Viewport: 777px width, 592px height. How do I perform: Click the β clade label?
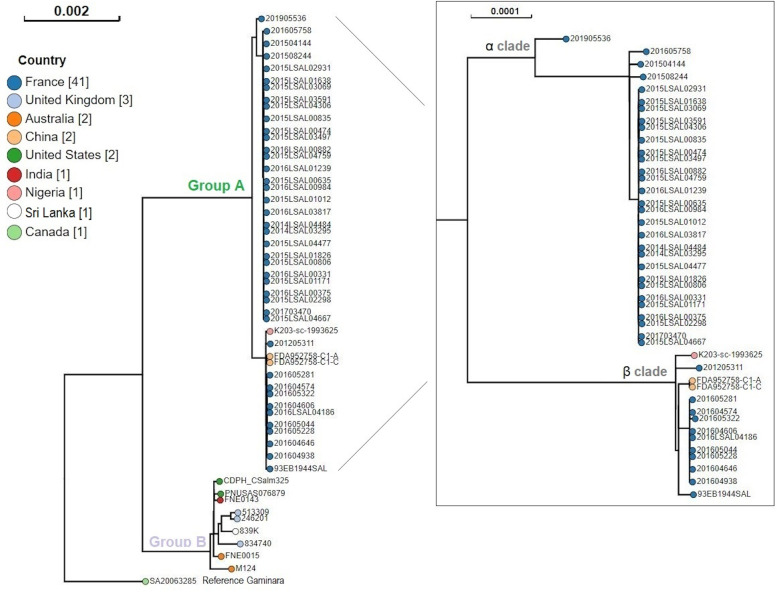coord(646,373)
